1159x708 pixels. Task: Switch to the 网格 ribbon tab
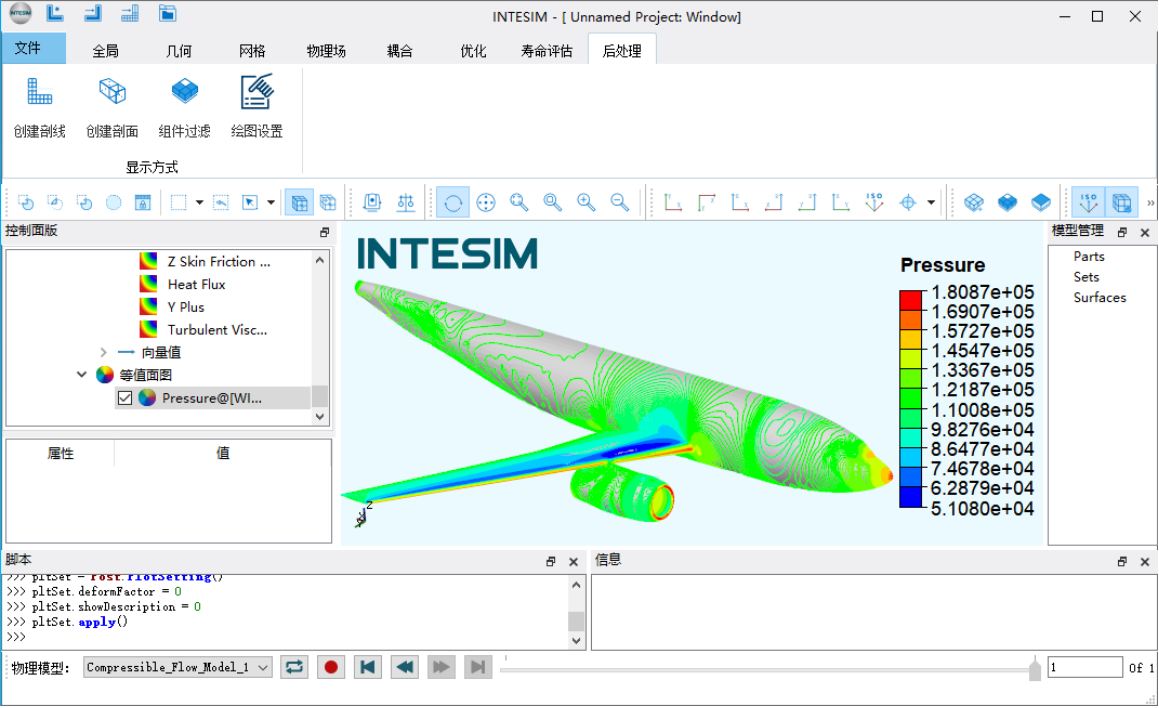tap(252, 51)
